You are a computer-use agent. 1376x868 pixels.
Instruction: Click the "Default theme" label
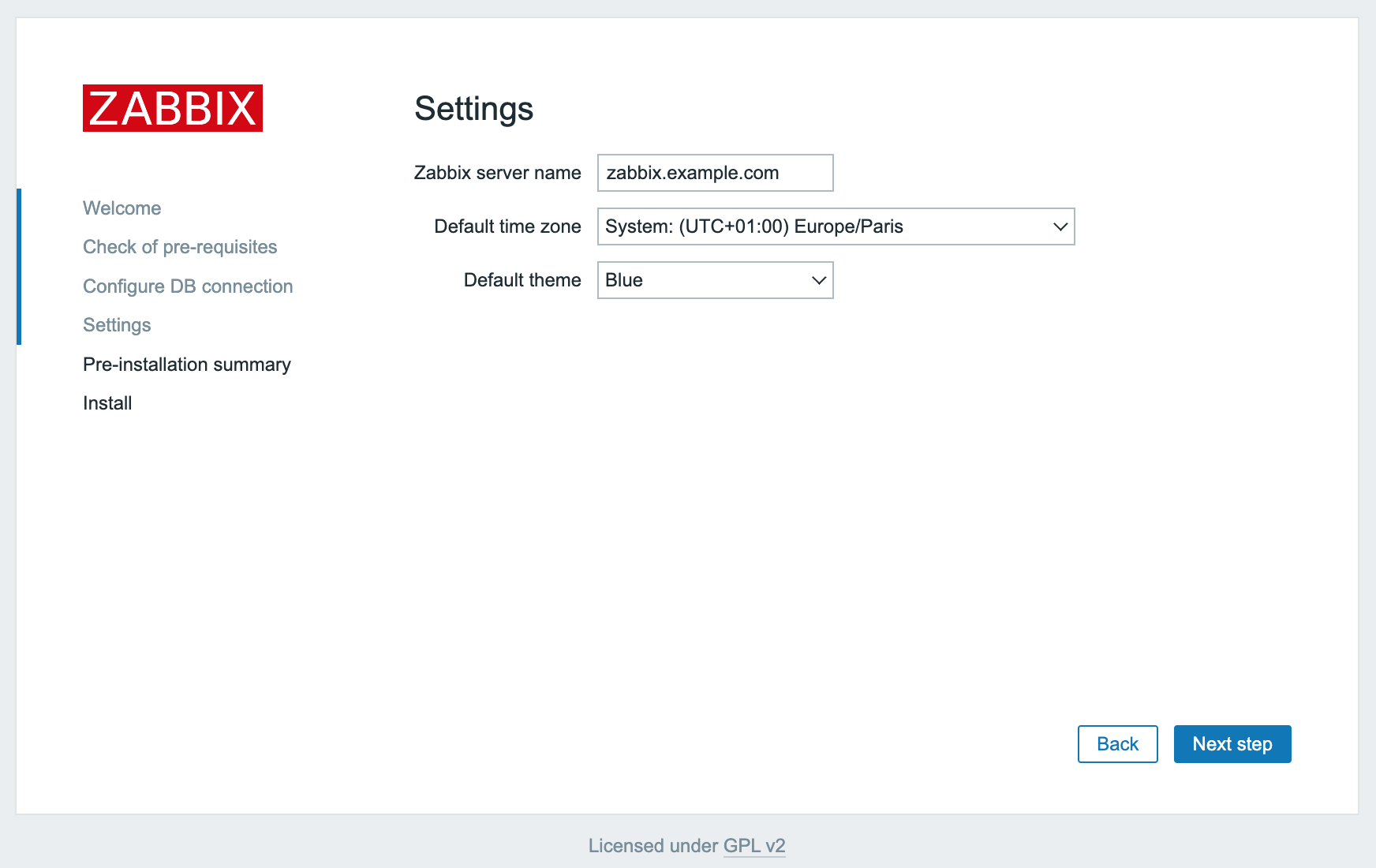click(522, 280)
